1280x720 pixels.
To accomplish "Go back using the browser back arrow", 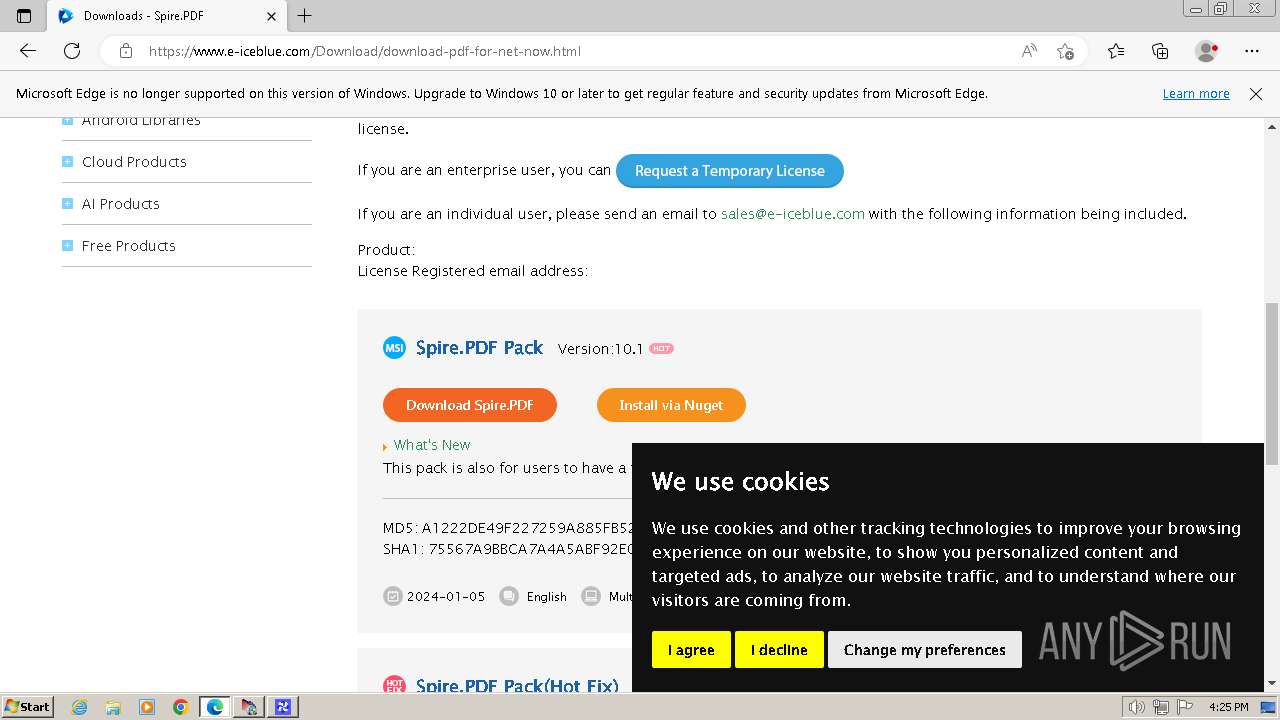I will (x=28, y=51).
